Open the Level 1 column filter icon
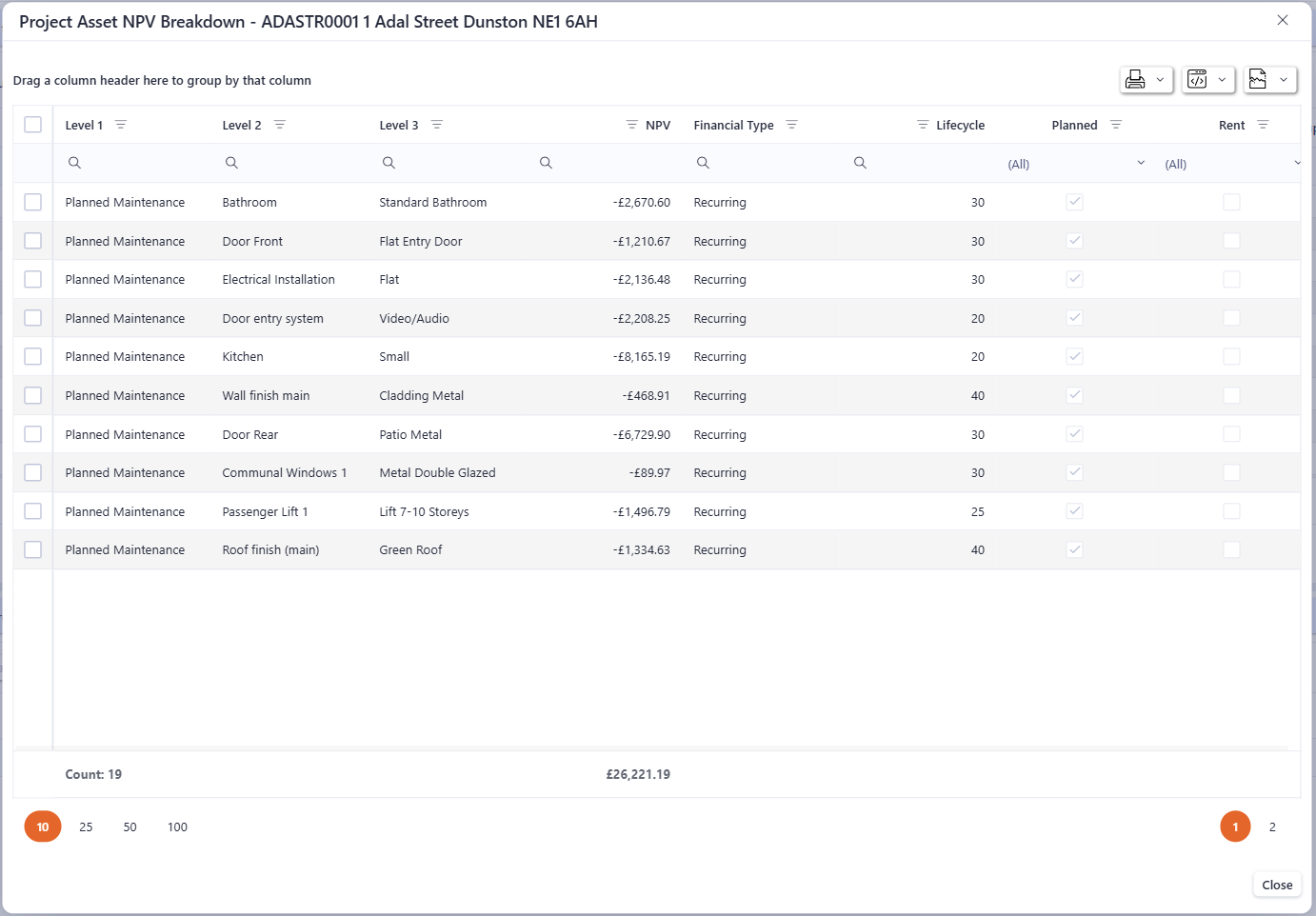The image size is (1316, 916). pyautogui.click(x=121, y=125)
